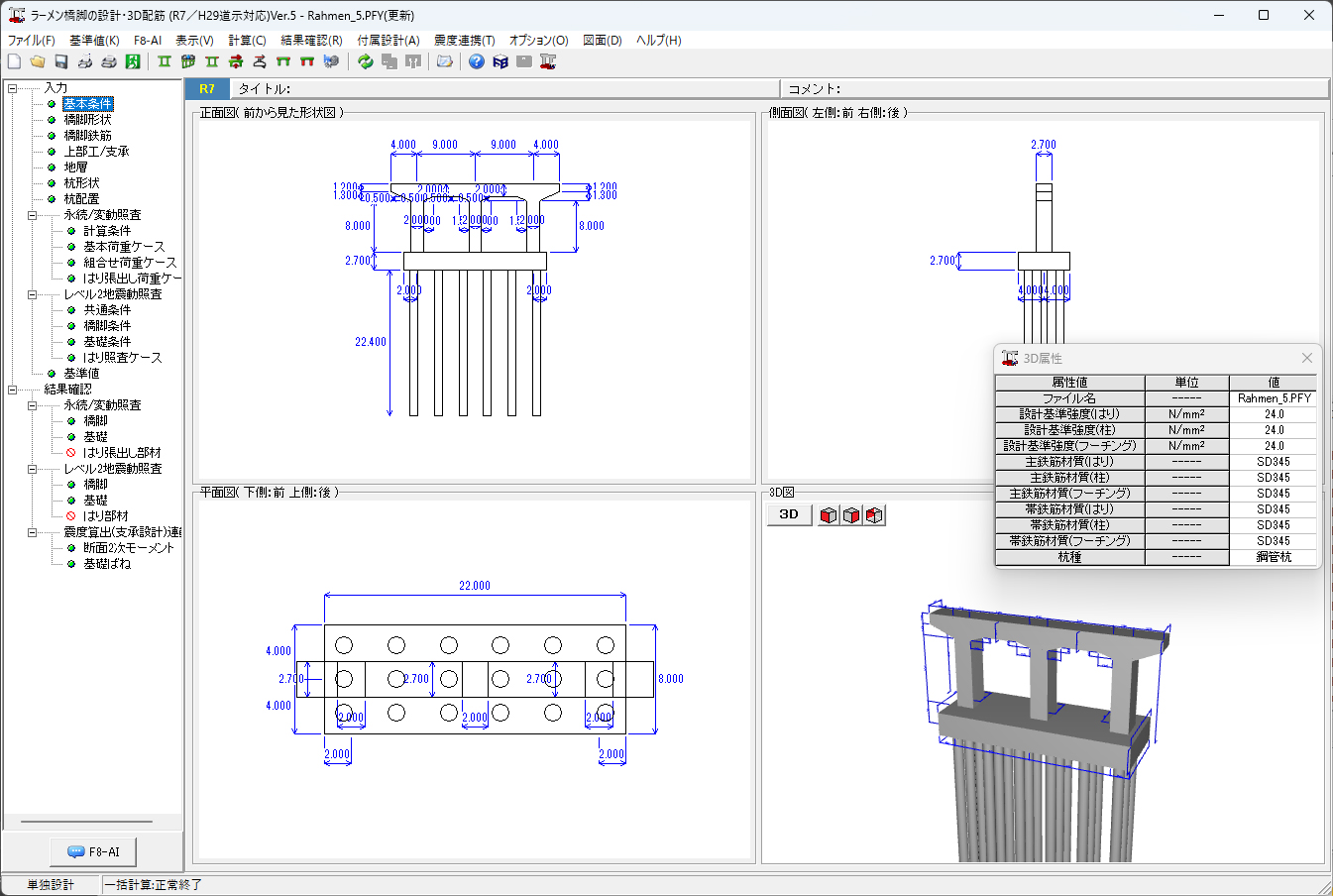Save the file with the floppy disk icon
Viewport: 1333px width, 896px height.
61,61
